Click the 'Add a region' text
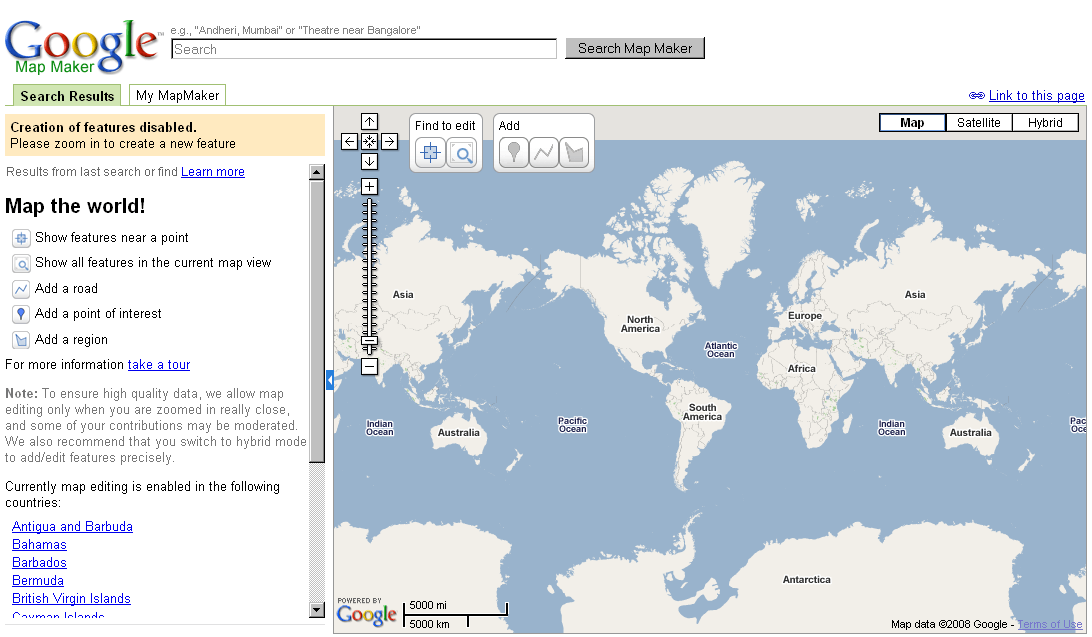1092x637 pixels. [72, 339]
